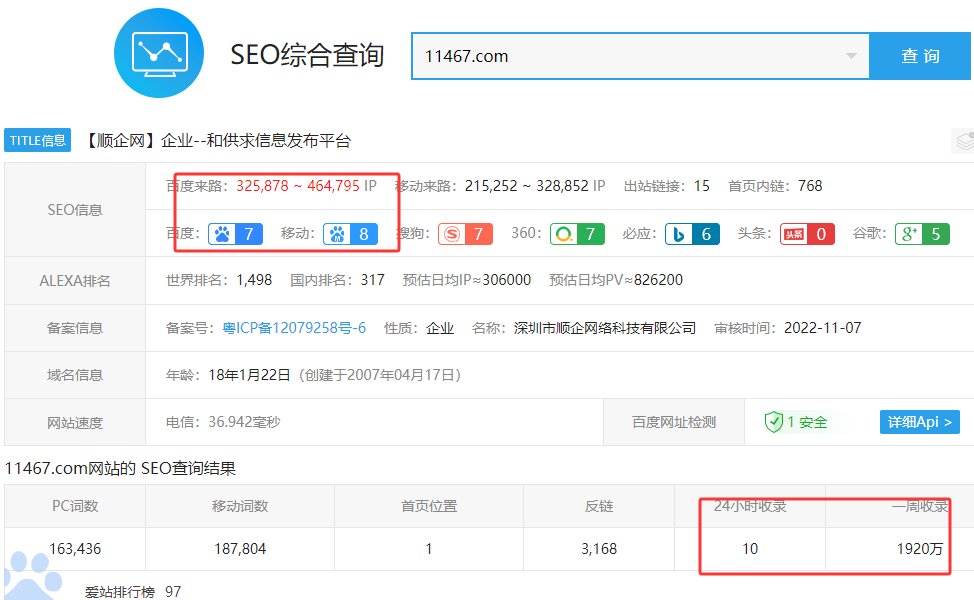Click the SEO综合查询 chart monitor logo
Image resolution: width=974 pixels, height=600 pixels.
point(159,53)
